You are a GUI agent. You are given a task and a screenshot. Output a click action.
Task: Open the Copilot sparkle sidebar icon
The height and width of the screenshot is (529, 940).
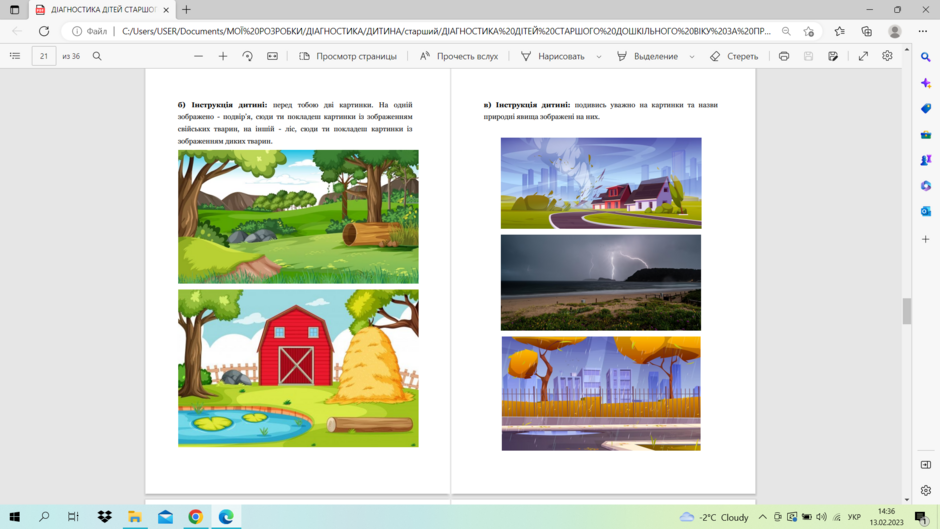[926, 83]
